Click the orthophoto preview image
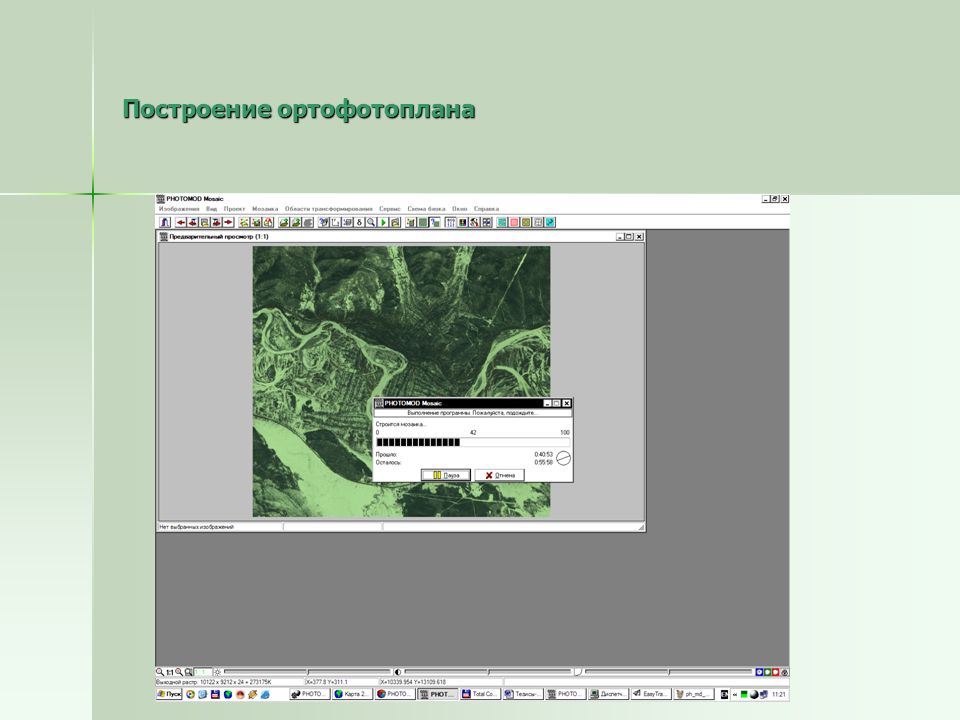 tap(401, 381)
